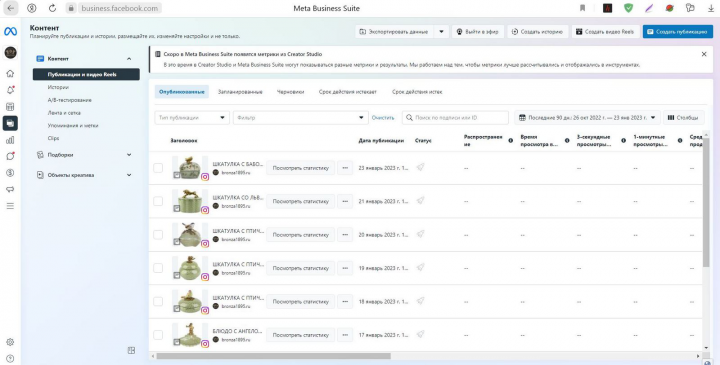Select checkbox for 20 январь 2023 post
This screenshot has height=365, width=720.
pyautogui.click(x=158, y=235)
